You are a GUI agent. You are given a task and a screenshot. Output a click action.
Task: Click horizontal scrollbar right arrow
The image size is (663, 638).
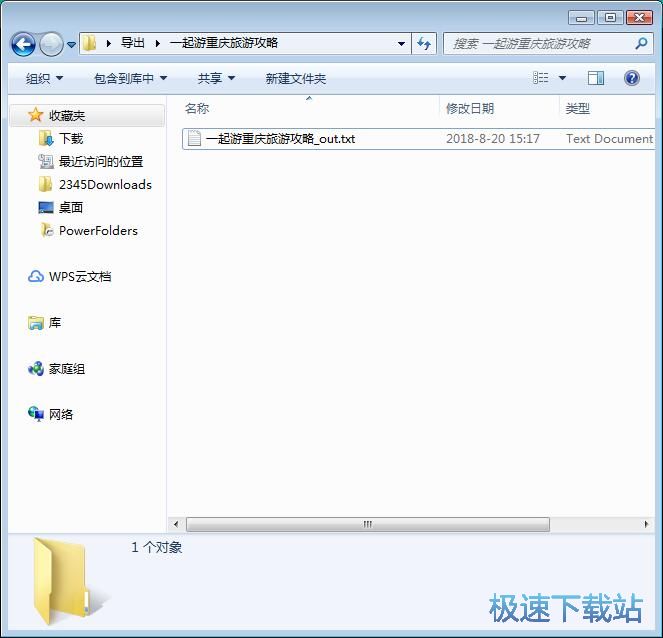[x=646, y=524]
